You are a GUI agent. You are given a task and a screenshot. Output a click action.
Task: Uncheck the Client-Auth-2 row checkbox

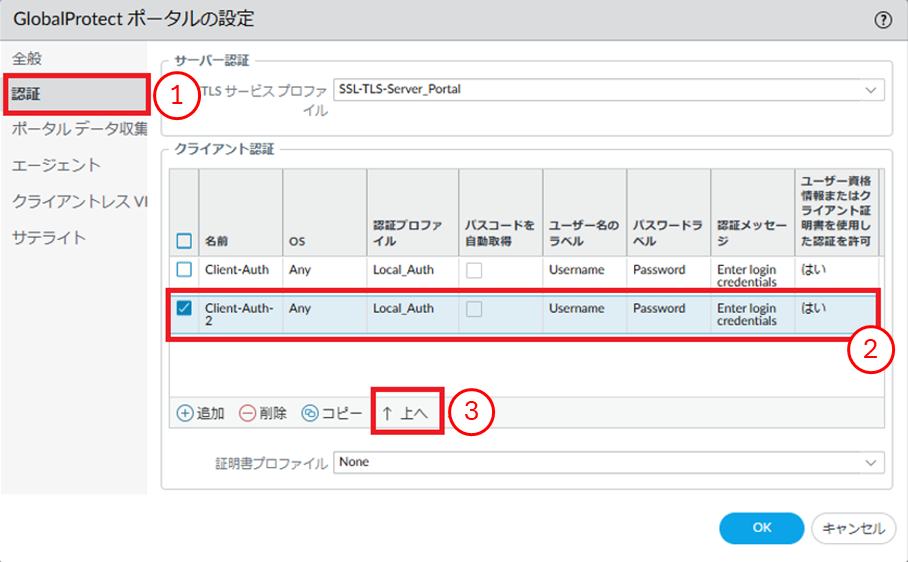tap(184, 309)
